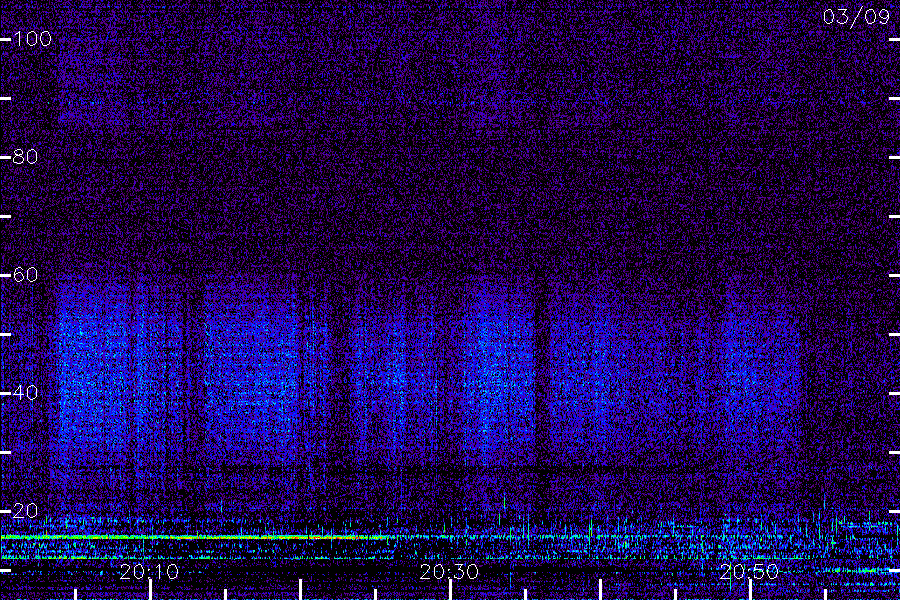The image size is (900, 600).
Task: Click the 20:50 time label
Action: (749, 572)
